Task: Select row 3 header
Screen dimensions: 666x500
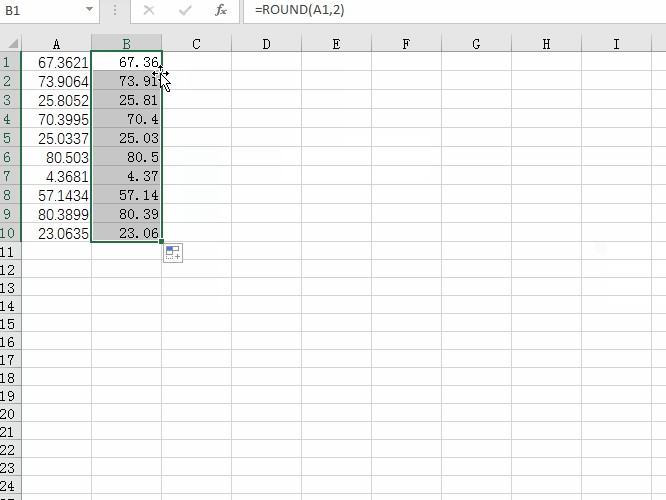Action: (x=10, y=100)
